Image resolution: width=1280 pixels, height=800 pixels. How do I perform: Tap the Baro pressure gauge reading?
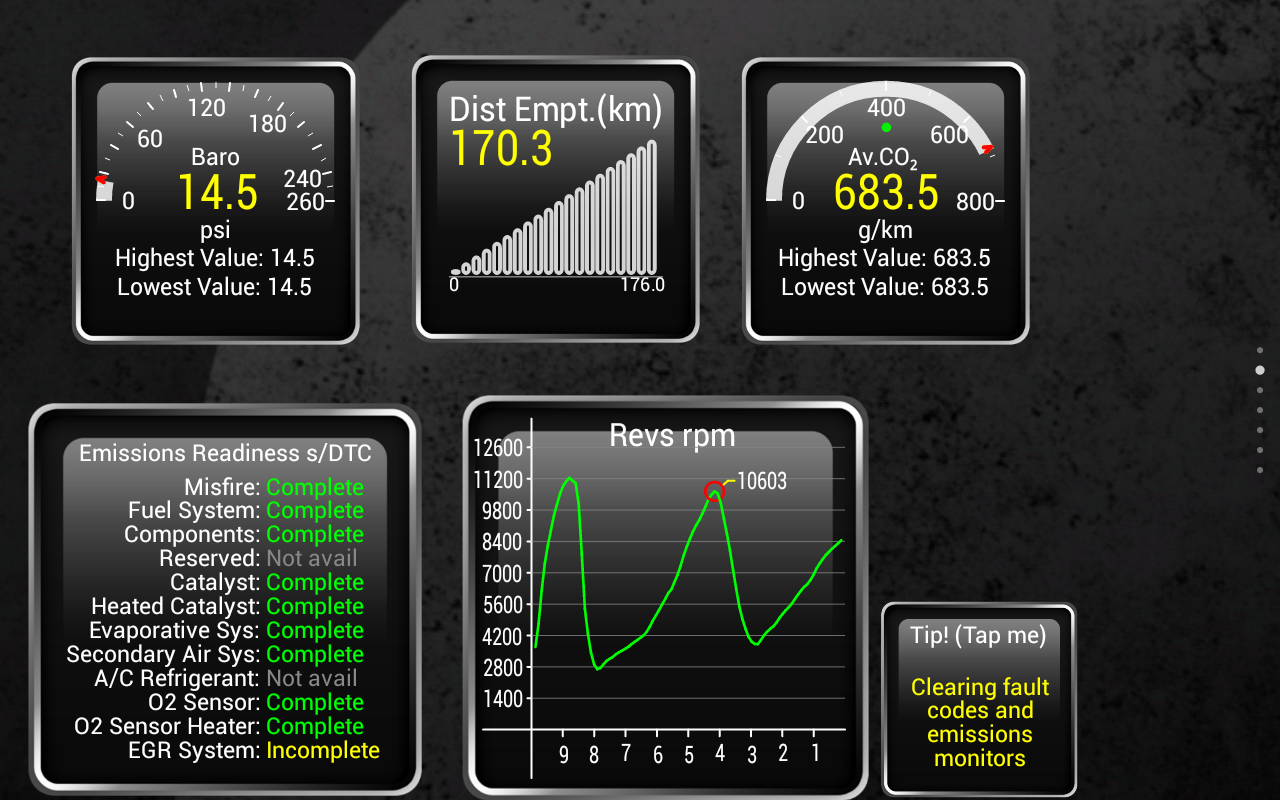[x=218, y=193]
